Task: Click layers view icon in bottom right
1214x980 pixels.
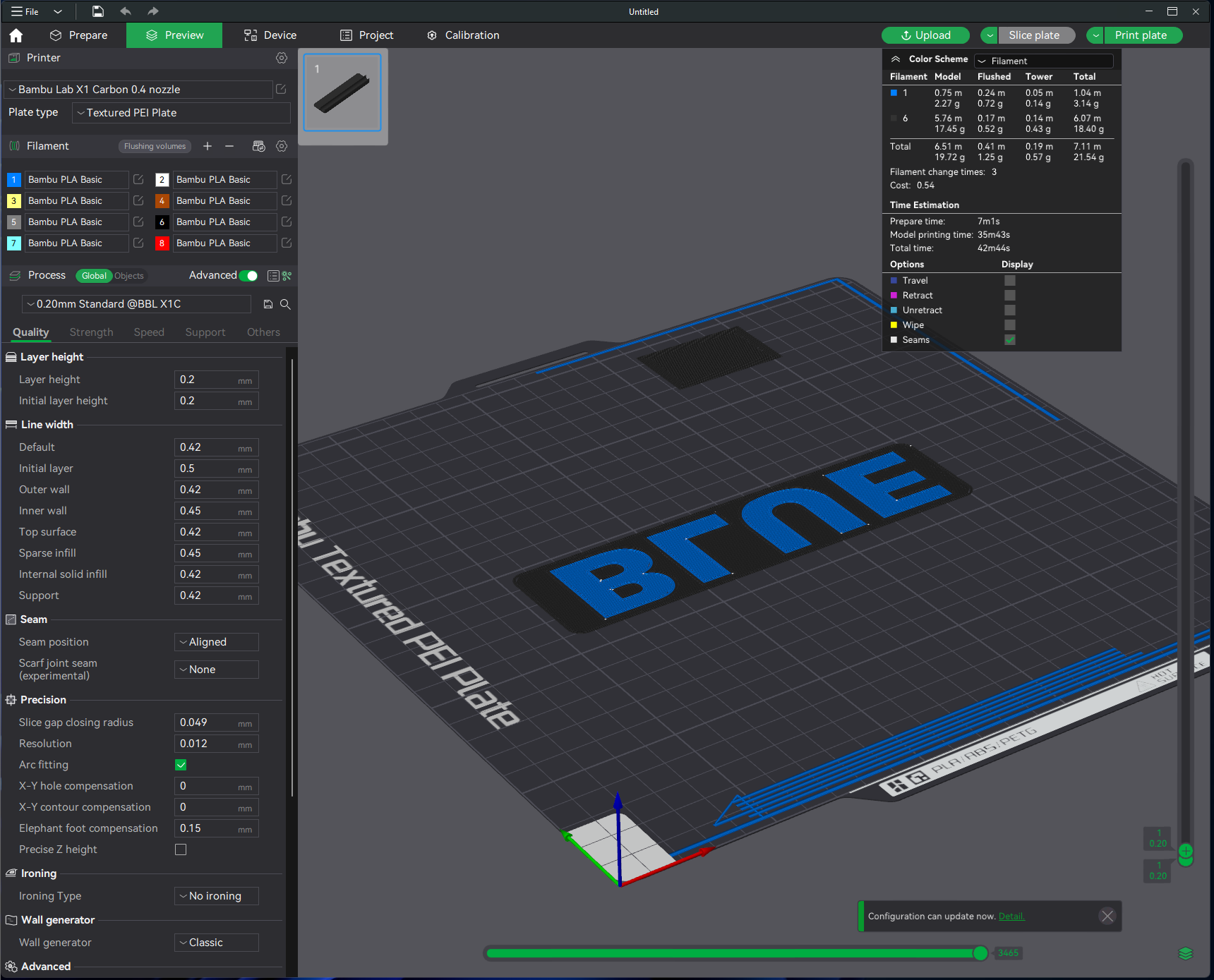Action: (1186, 953)
